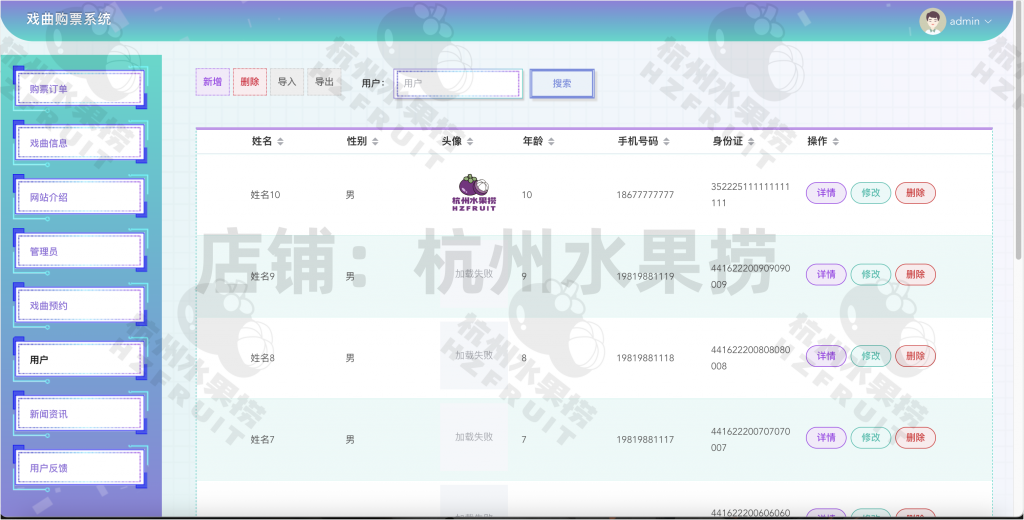This screenshot has width=1024, height=520.
Task: Open 新闻资讯 in the sidebar
Action: click(x=79, y=414)
